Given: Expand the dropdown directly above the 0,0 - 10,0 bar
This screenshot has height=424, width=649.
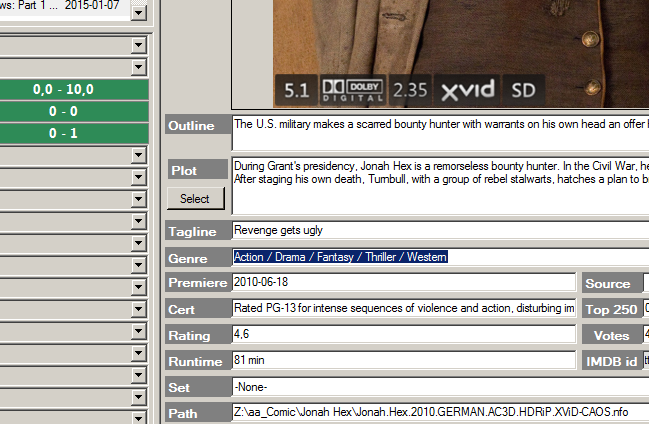Looking at the screenshot, I should 138,67.
